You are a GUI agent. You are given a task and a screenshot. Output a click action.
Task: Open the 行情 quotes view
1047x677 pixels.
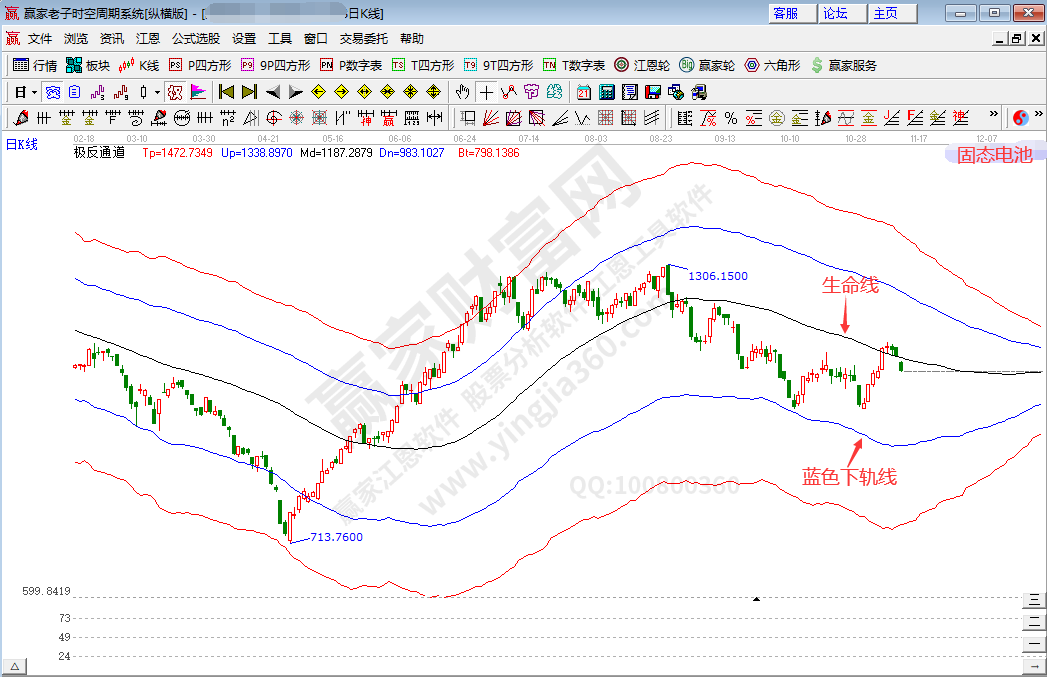click(35, 65)
